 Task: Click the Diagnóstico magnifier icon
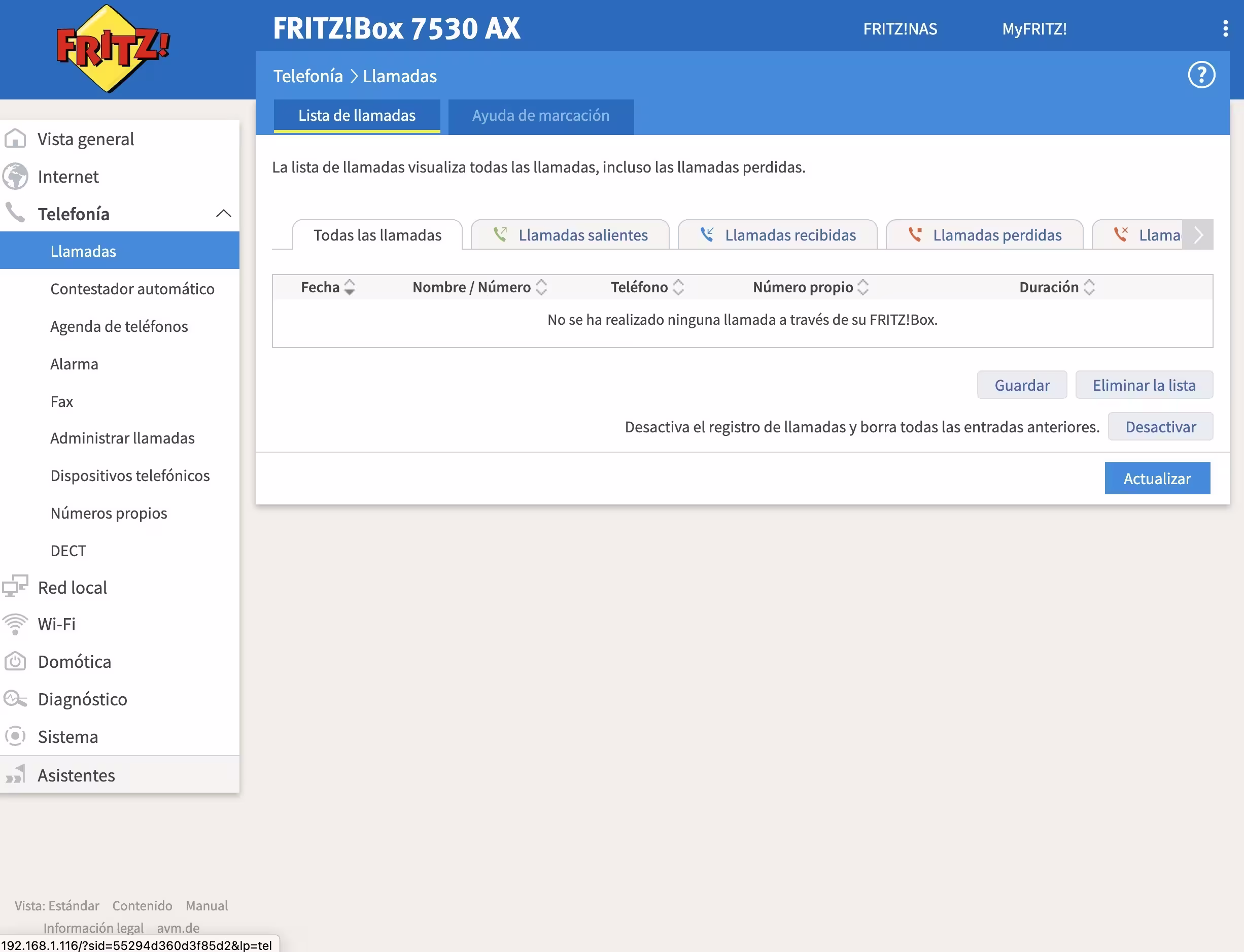coord(15,699)
